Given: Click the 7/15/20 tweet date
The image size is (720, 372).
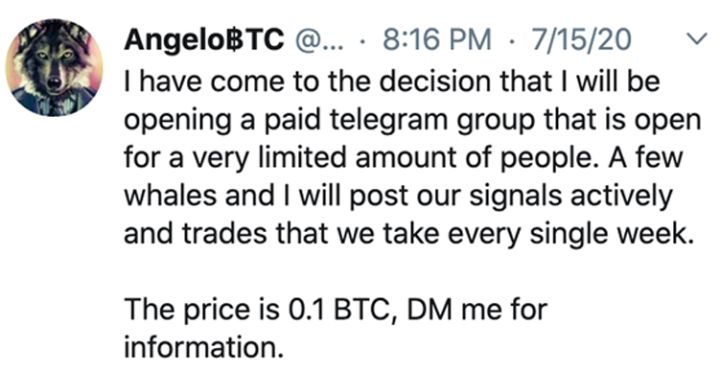Looking at the screenshot, I should (580, 40).
